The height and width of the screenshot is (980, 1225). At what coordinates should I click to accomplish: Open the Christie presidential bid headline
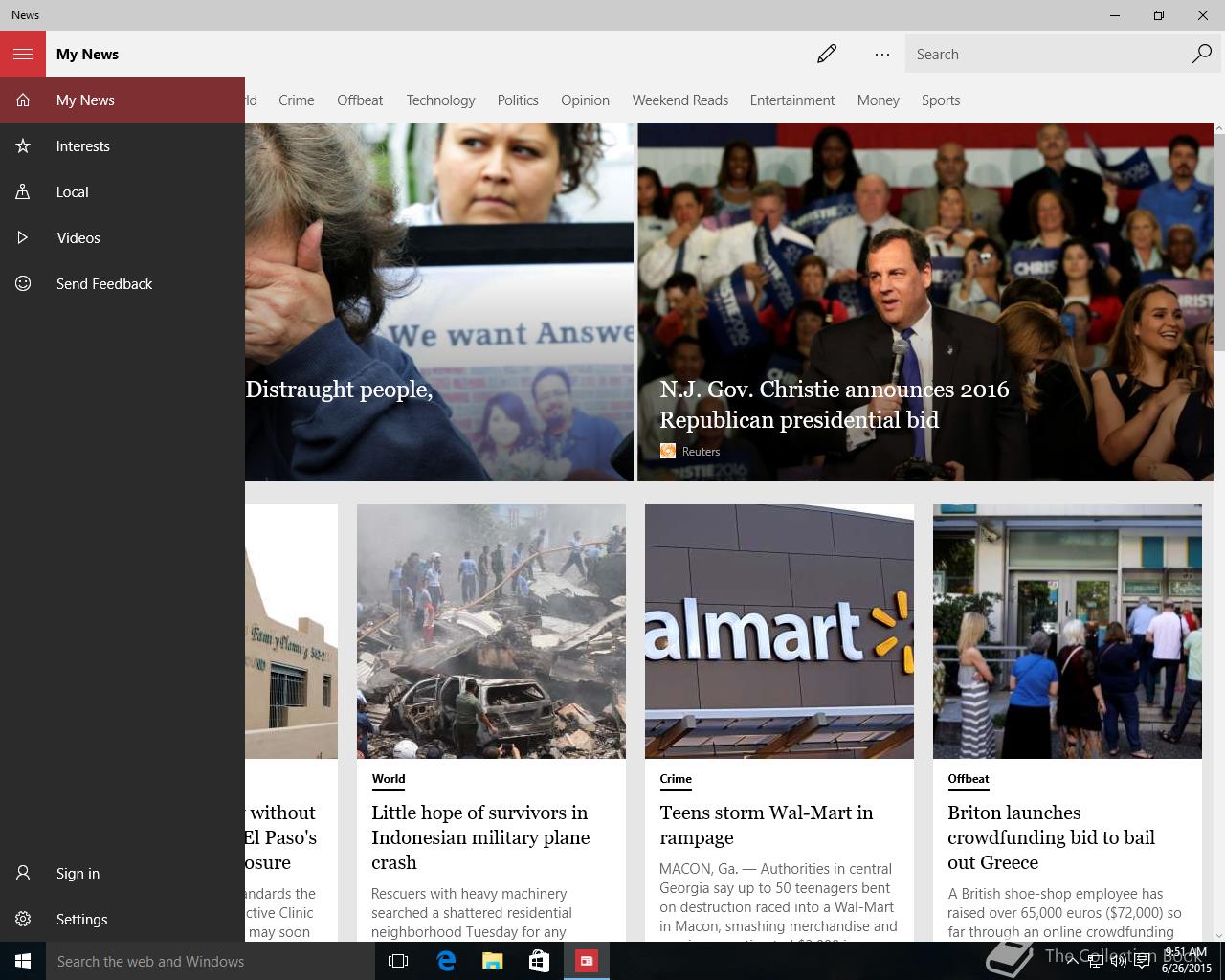[834, 404]
